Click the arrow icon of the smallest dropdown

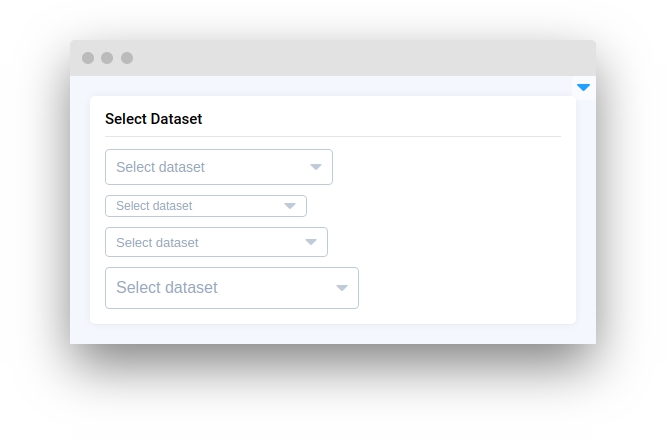tap(290, 206)
